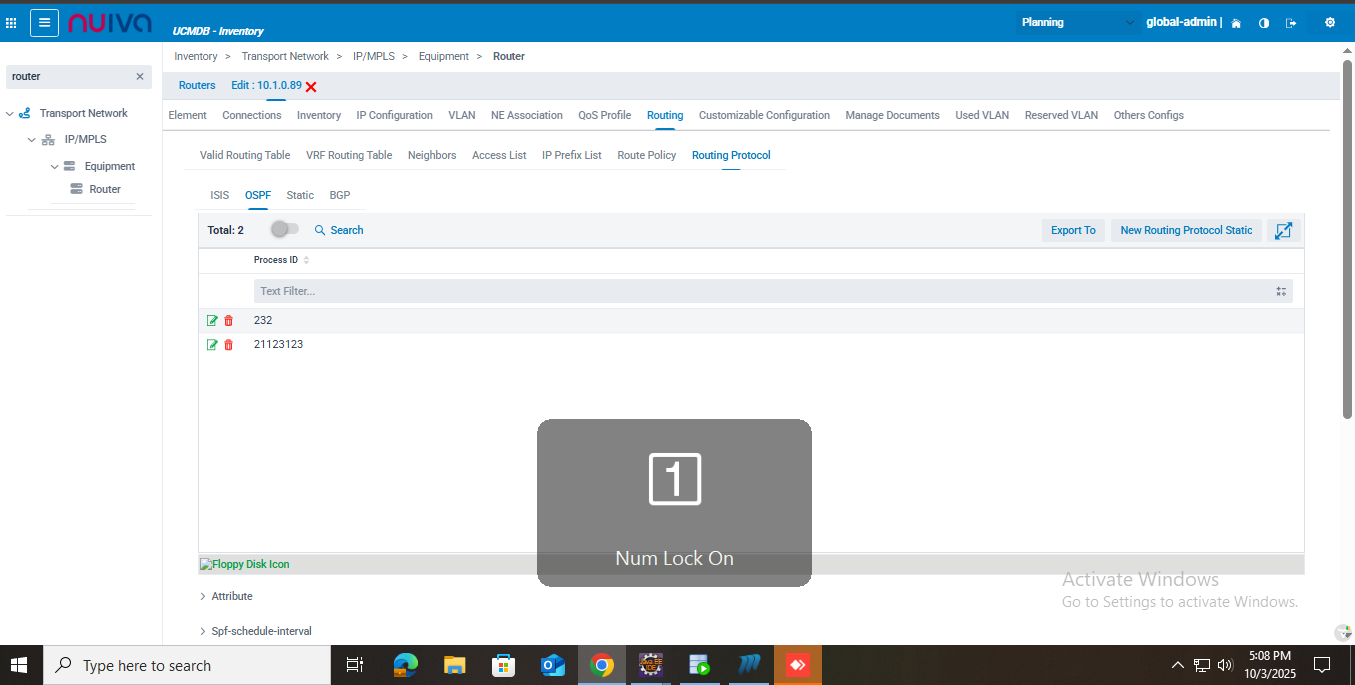Delete OSPF process 21123123 via trash icon
The image size is (1355, 685).
[x=228, y=345]
